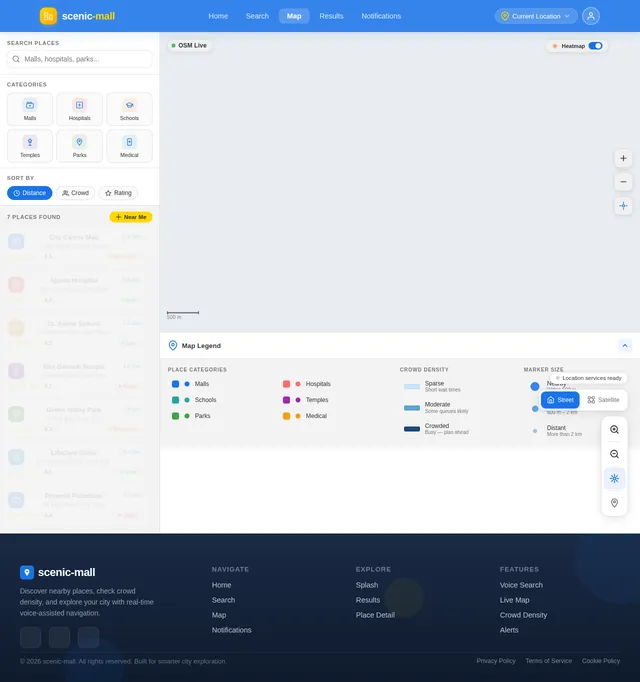Image resolution: width=640 pixels, height=682 pixels.
Task: Open the Privacy Policy footer link
Action: (x=496, y=661)
